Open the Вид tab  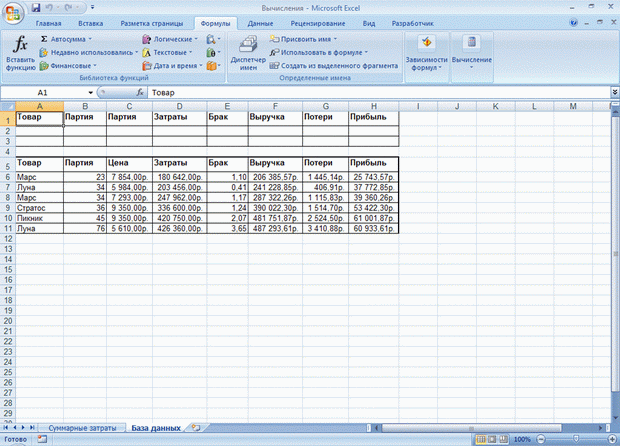click(x=369, y=23)
